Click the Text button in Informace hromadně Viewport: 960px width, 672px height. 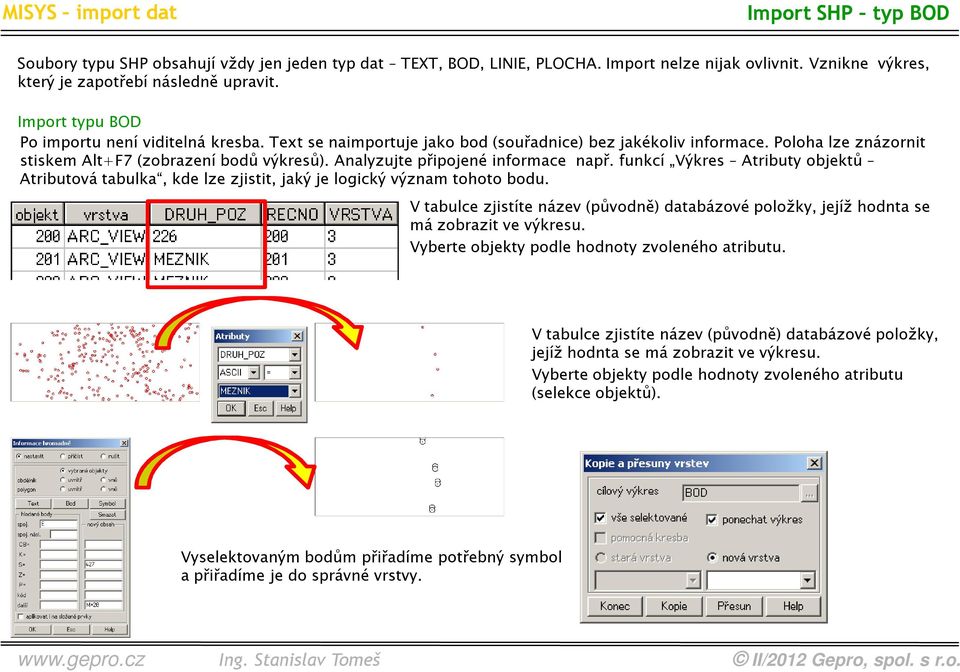tap(33, 503)
